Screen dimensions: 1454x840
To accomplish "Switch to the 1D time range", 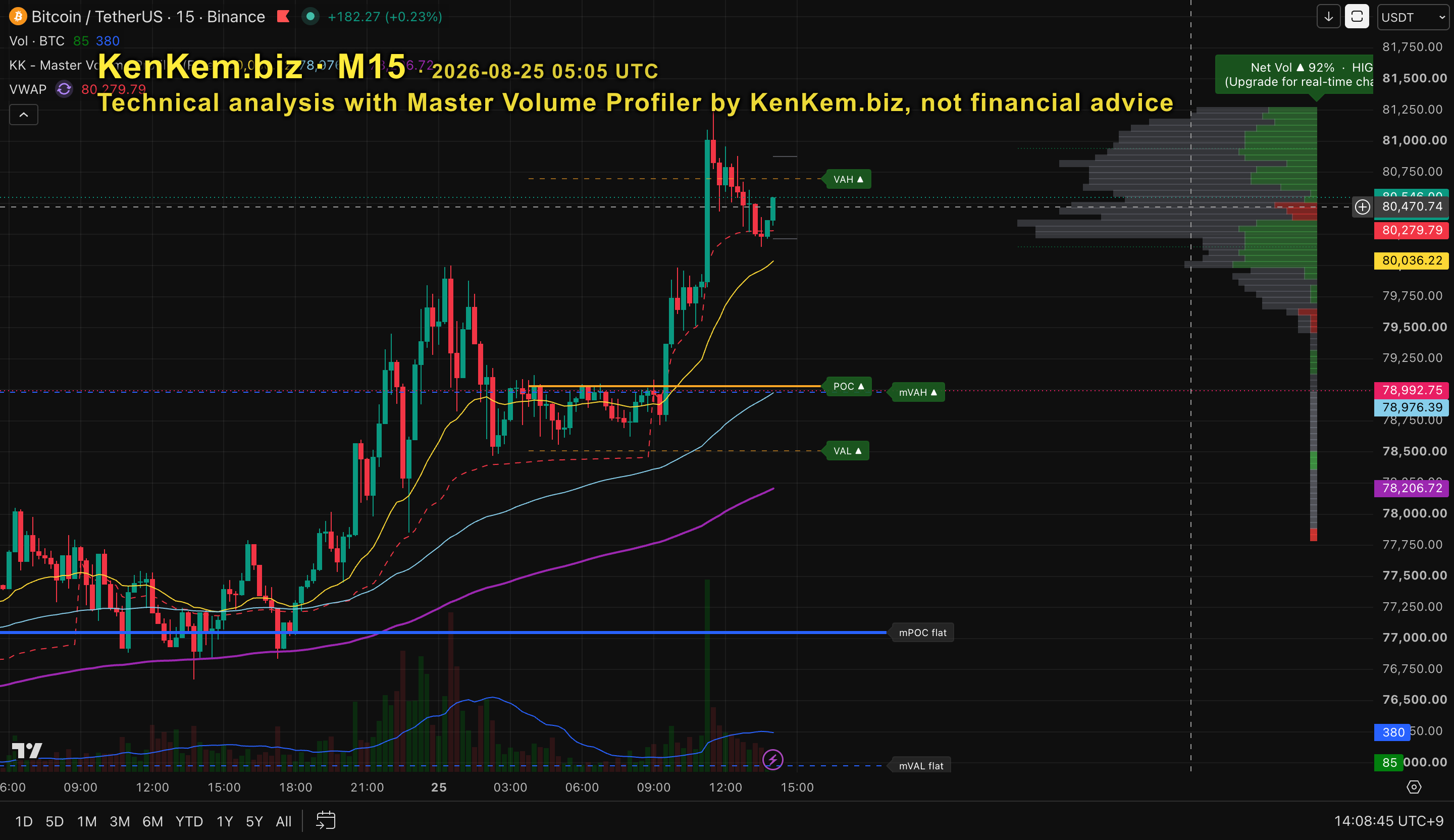I will pyautogui.click(x=24, y=821).
